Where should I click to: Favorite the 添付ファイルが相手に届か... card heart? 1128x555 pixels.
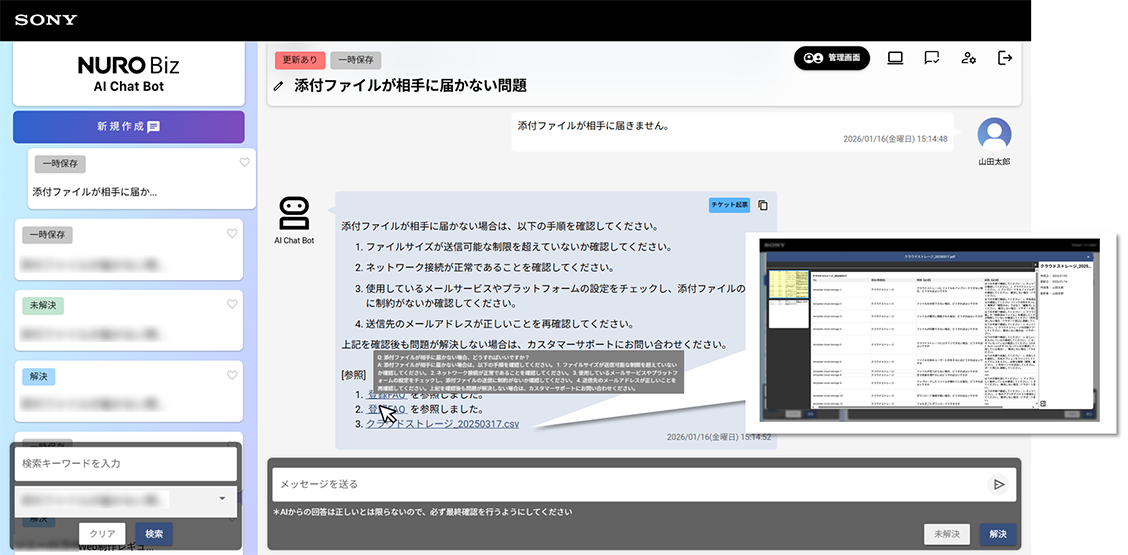(x=245, y=163)
